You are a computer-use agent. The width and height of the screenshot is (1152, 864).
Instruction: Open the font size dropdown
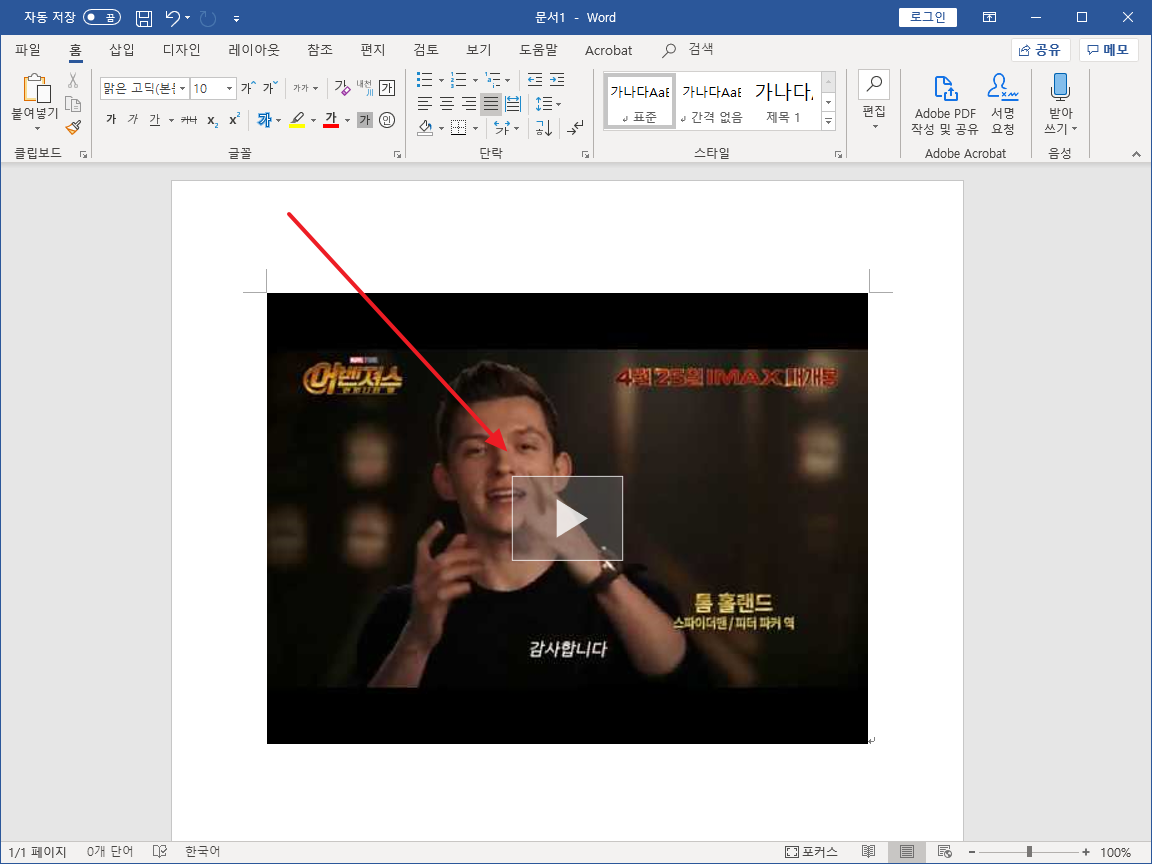click(x=230, y=88)
